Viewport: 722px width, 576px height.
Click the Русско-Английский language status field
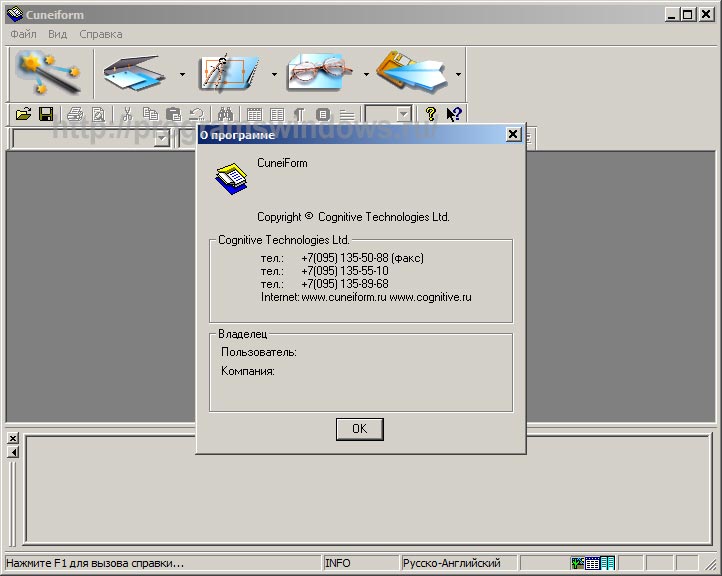450,563
